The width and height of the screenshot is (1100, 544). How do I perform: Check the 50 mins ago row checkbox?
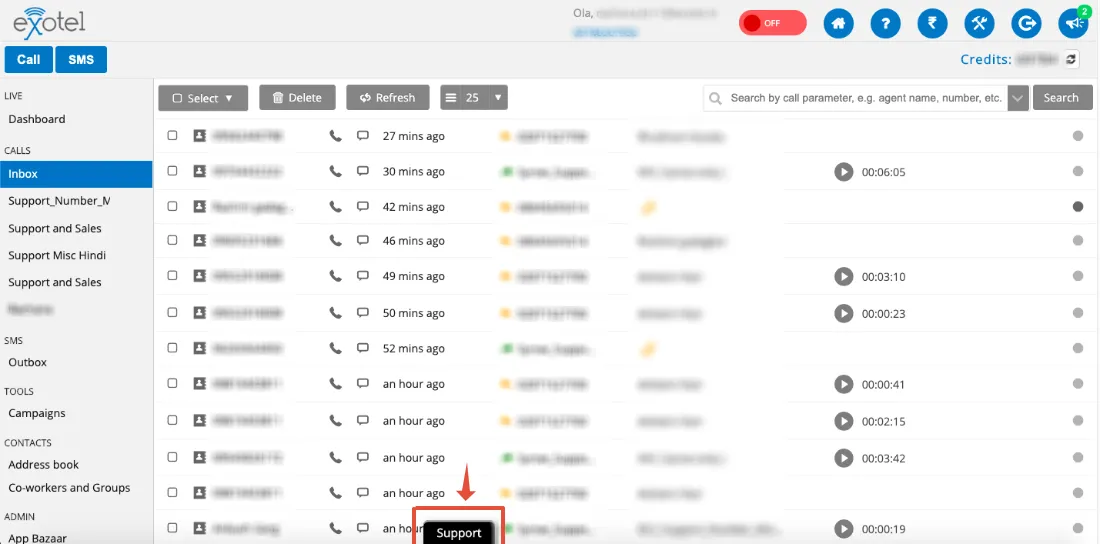[173, 312]
